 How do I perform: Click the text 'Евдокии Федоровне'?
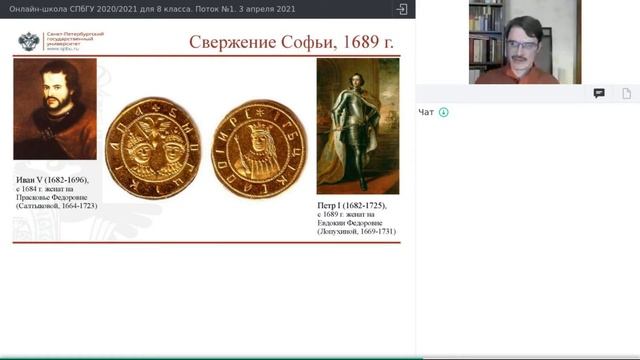coord(350,223)
